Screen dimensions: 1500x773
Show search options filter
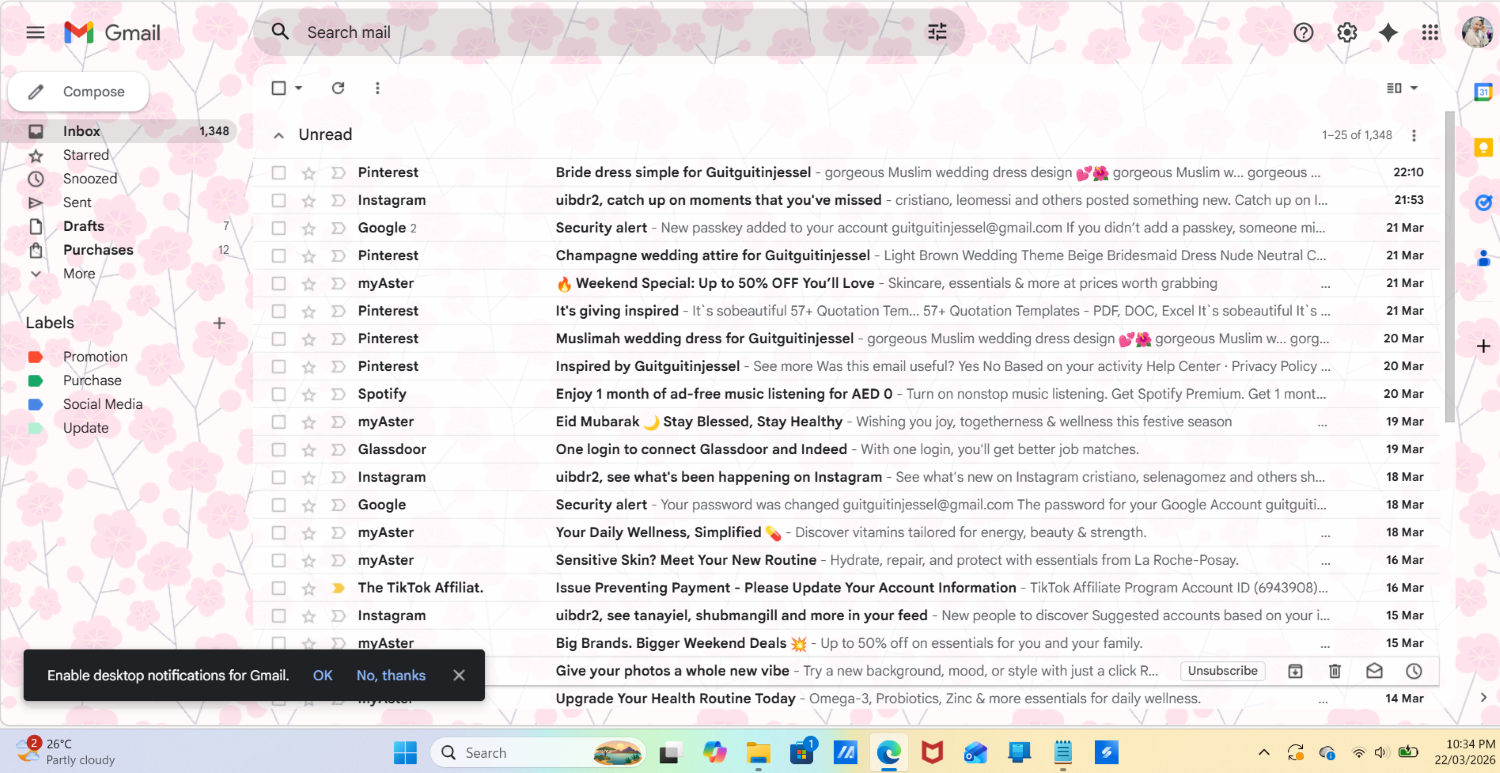[937, 32]
